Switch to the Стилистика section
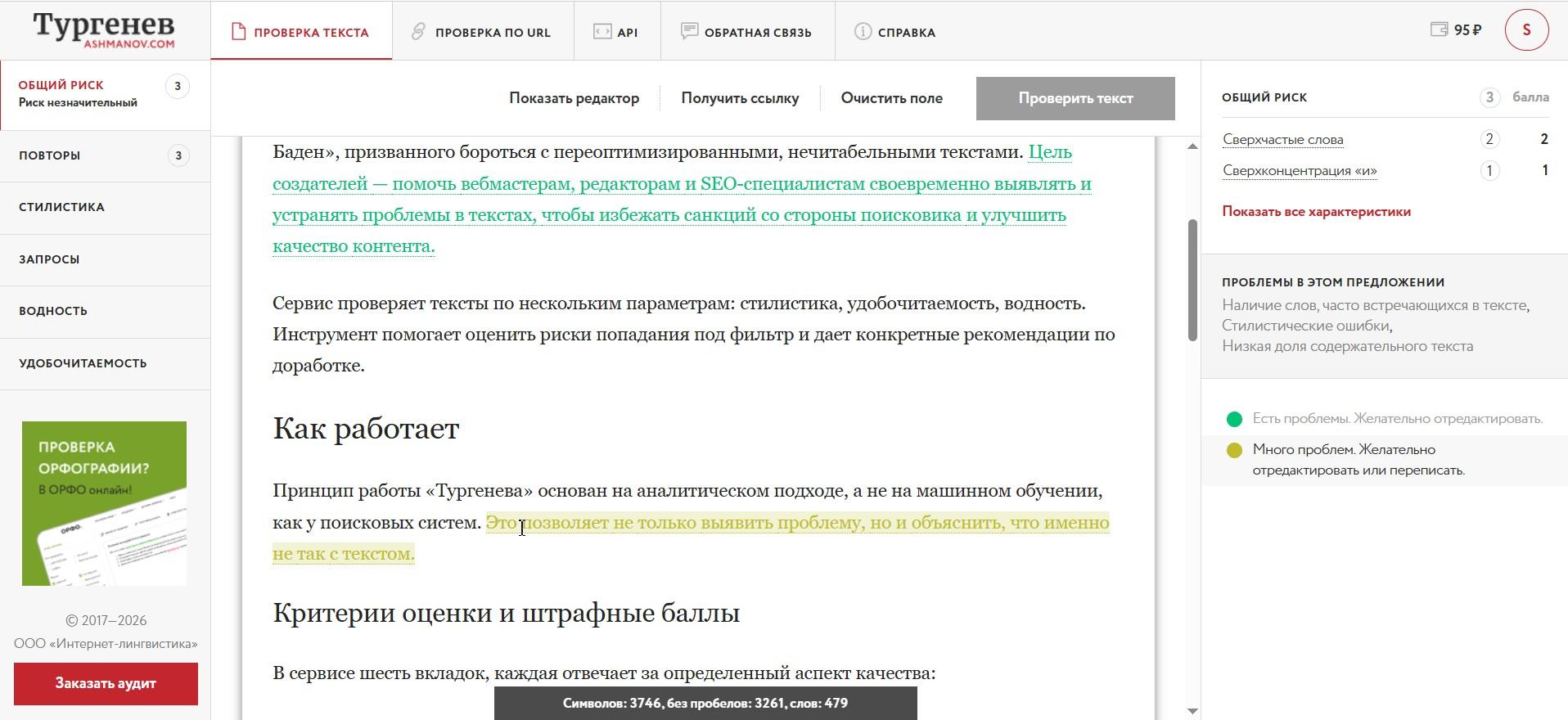The width and height of the screenshot is (1568, 720). tap(62, 207)
